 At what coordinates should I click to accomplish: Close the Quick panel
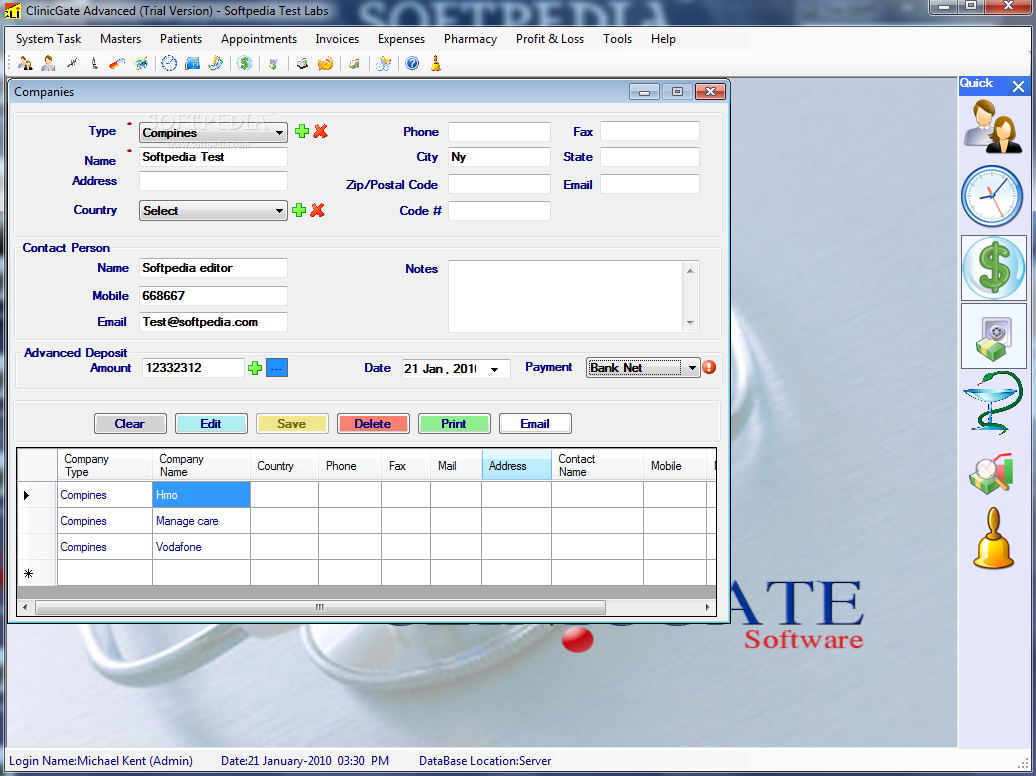(1018, 86)
